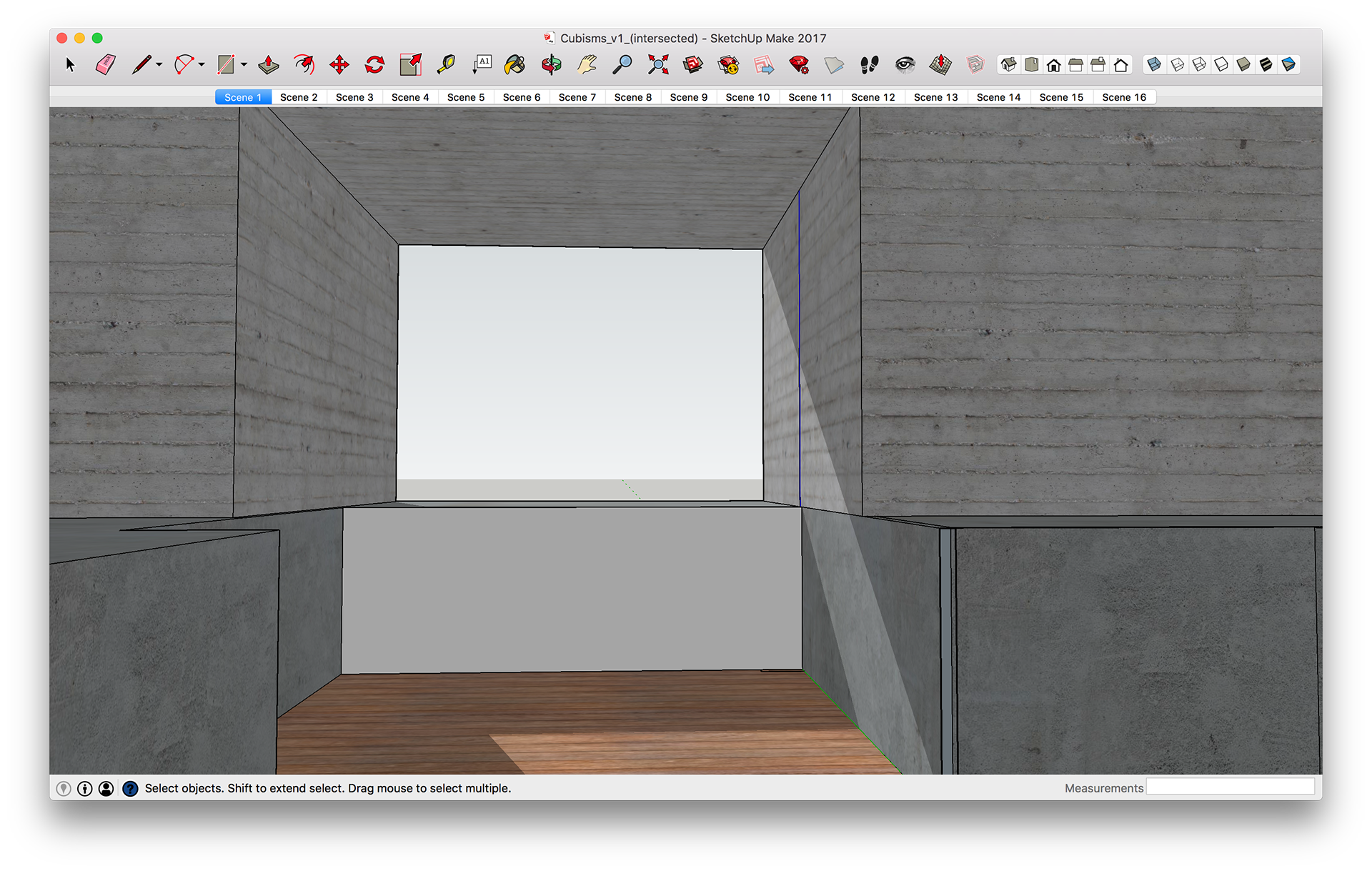Screen dimensions: 1372x871
Task: Expand the Rectangle shapes dropdown arrow
Action: click(x=244, y=65)
